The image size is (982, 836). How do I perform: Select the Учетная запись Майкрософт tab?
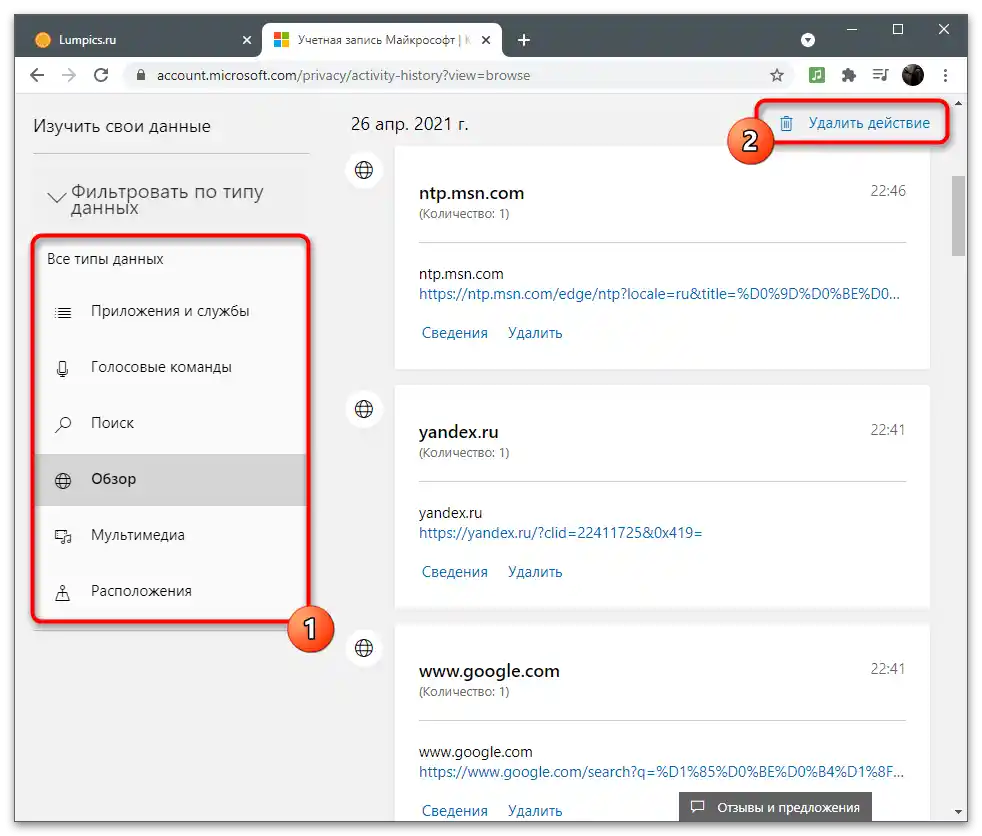coord(382,40)
